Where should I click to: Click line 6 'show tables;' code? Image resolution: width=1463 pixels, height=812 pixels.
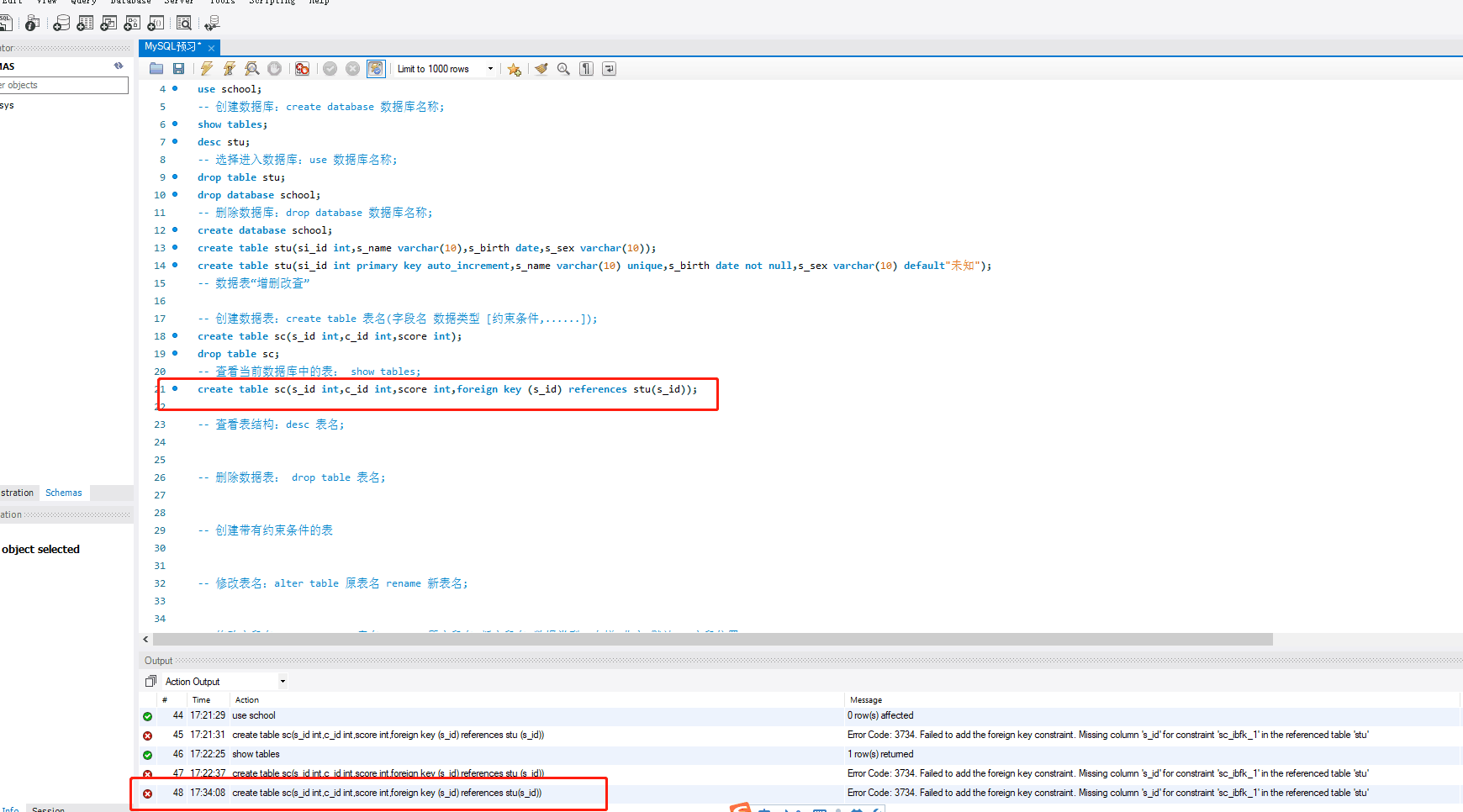click(233, 124)
